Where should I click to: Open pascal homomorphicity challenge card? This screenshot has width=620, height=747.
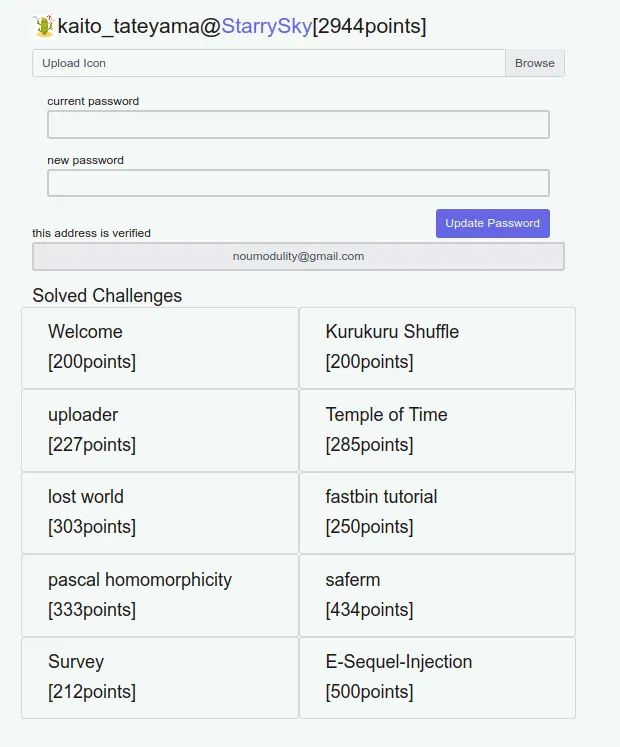(x=160, y=595)
